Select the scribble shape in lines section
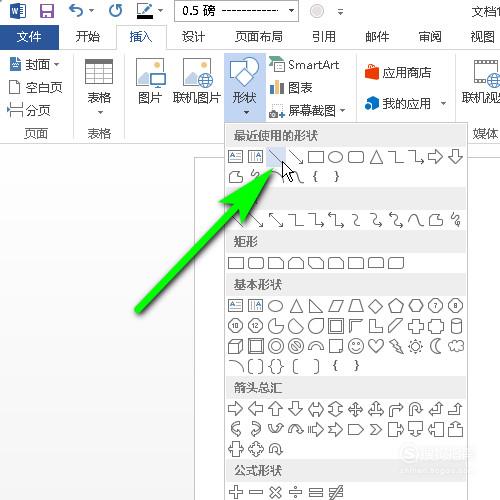 (x=456, y=220)
